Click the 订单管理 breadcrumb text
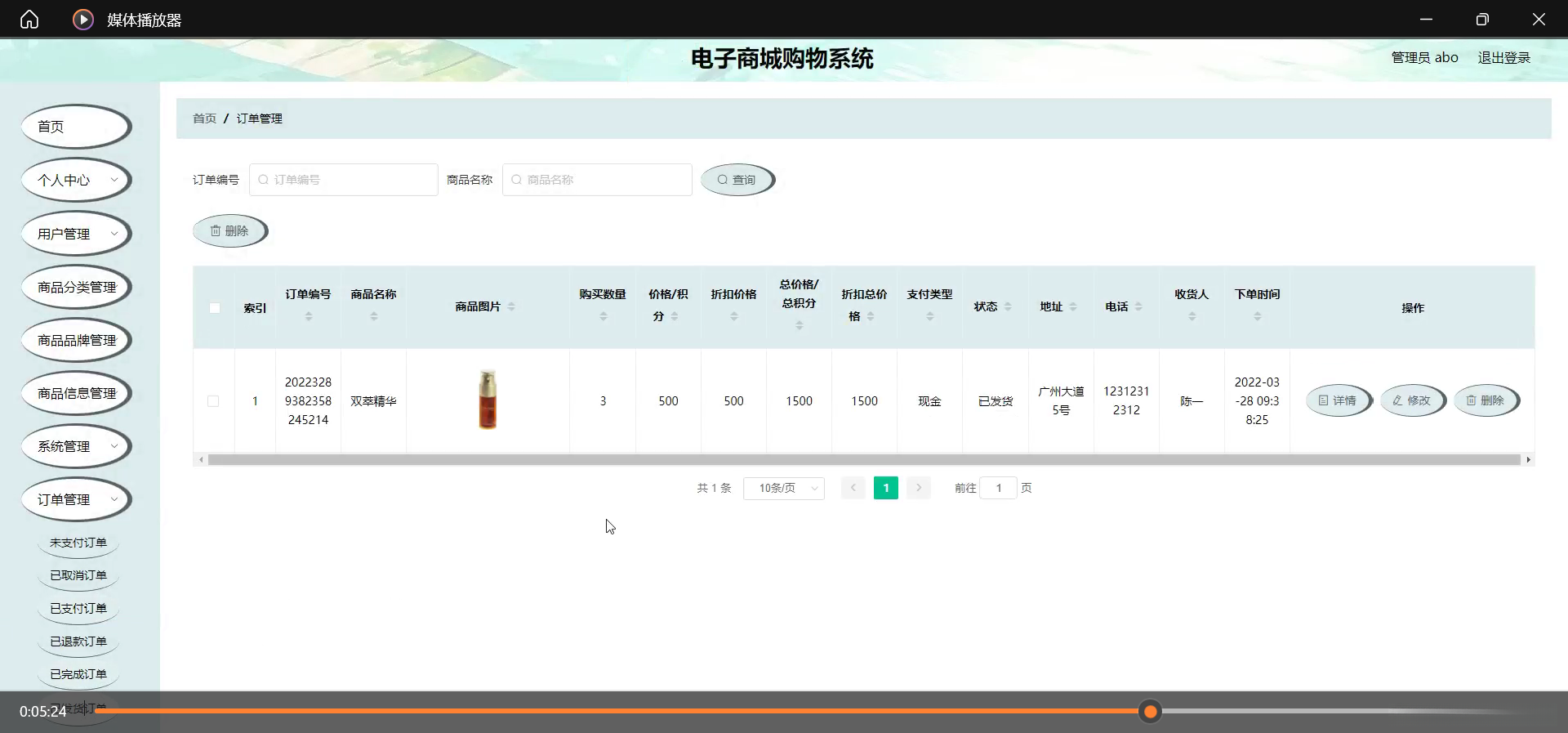The image size is (1568, 733). point(260,118)
